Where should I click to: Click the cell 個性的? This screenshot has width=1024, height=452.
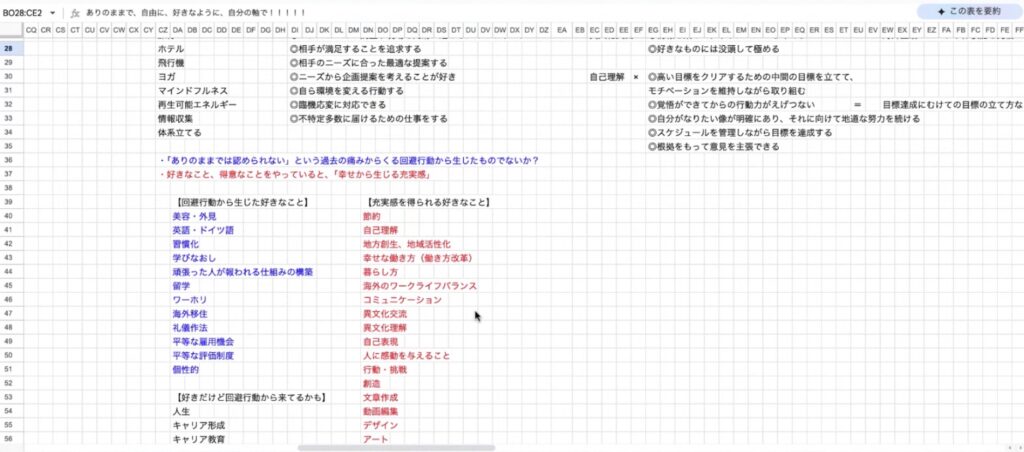185,370
